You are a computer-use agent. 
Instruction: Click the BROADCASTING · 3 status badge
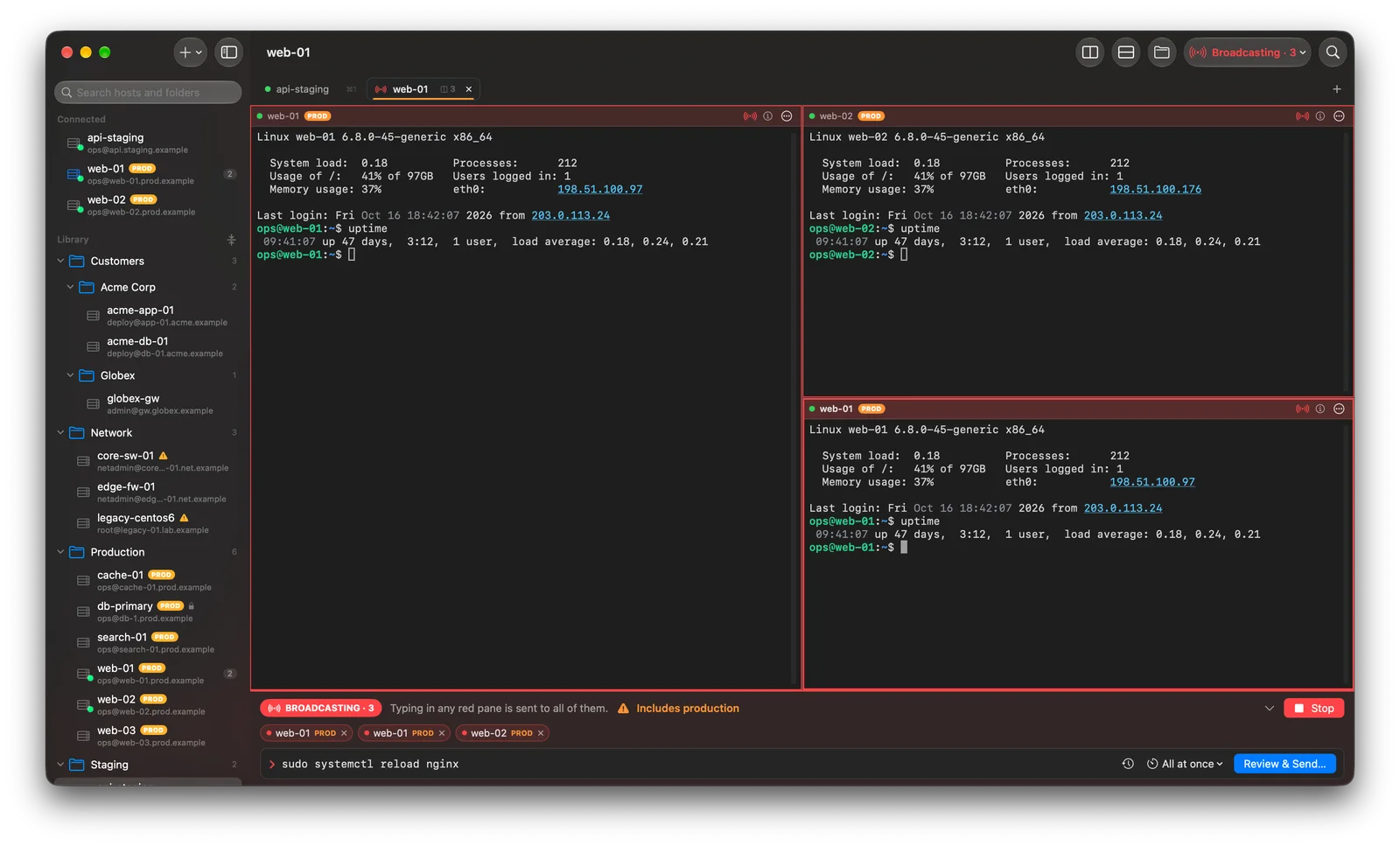321,709
